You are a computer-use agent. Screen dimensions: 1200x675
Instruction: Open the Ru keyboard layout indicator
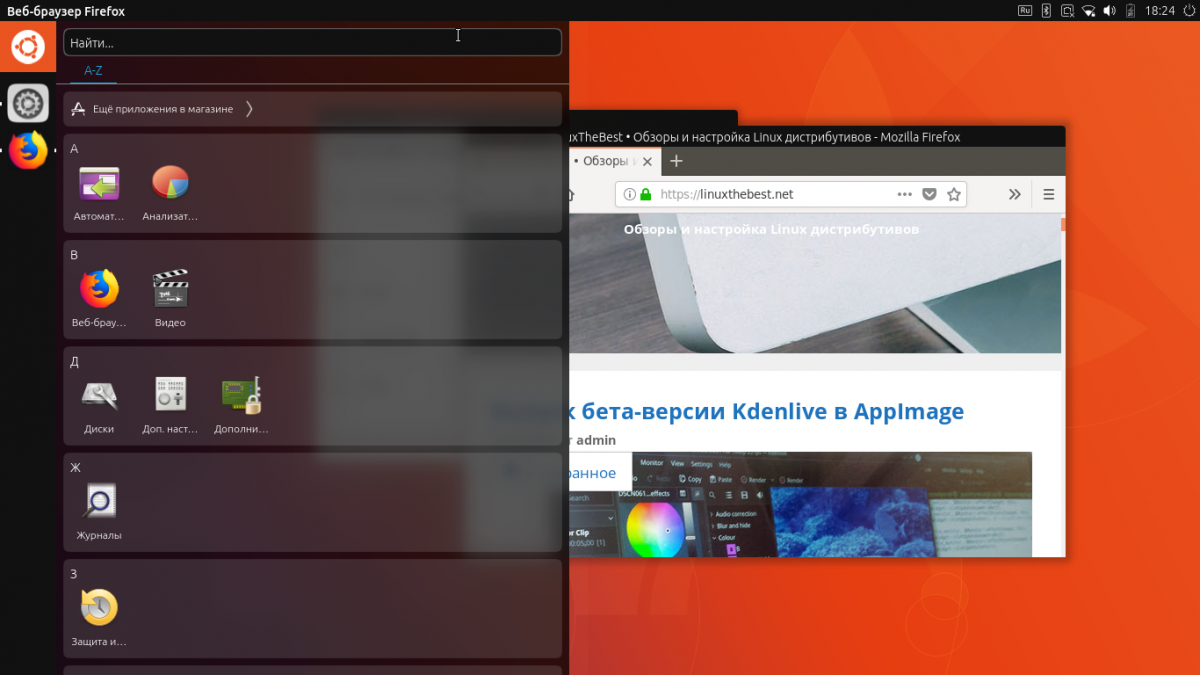click(1025, 10)
